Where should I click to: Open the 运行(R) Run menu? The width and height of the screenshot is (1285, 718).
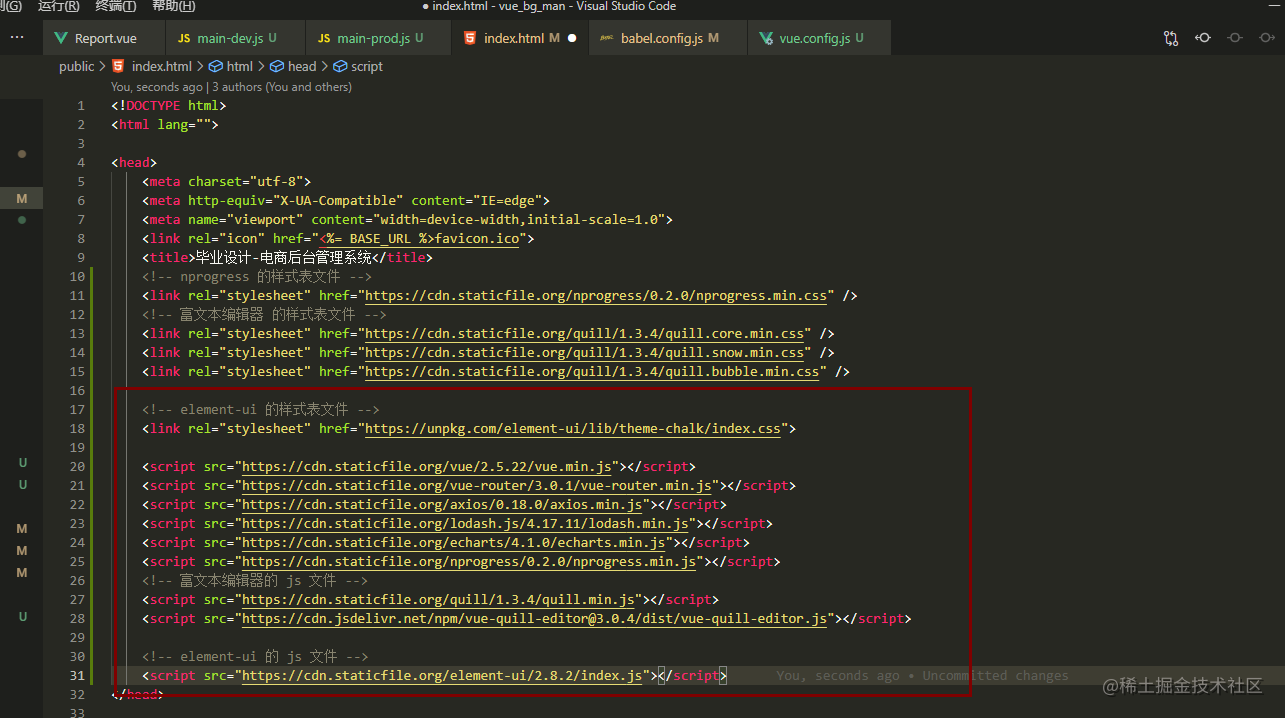pyautogui.click(x=59, y=6)
